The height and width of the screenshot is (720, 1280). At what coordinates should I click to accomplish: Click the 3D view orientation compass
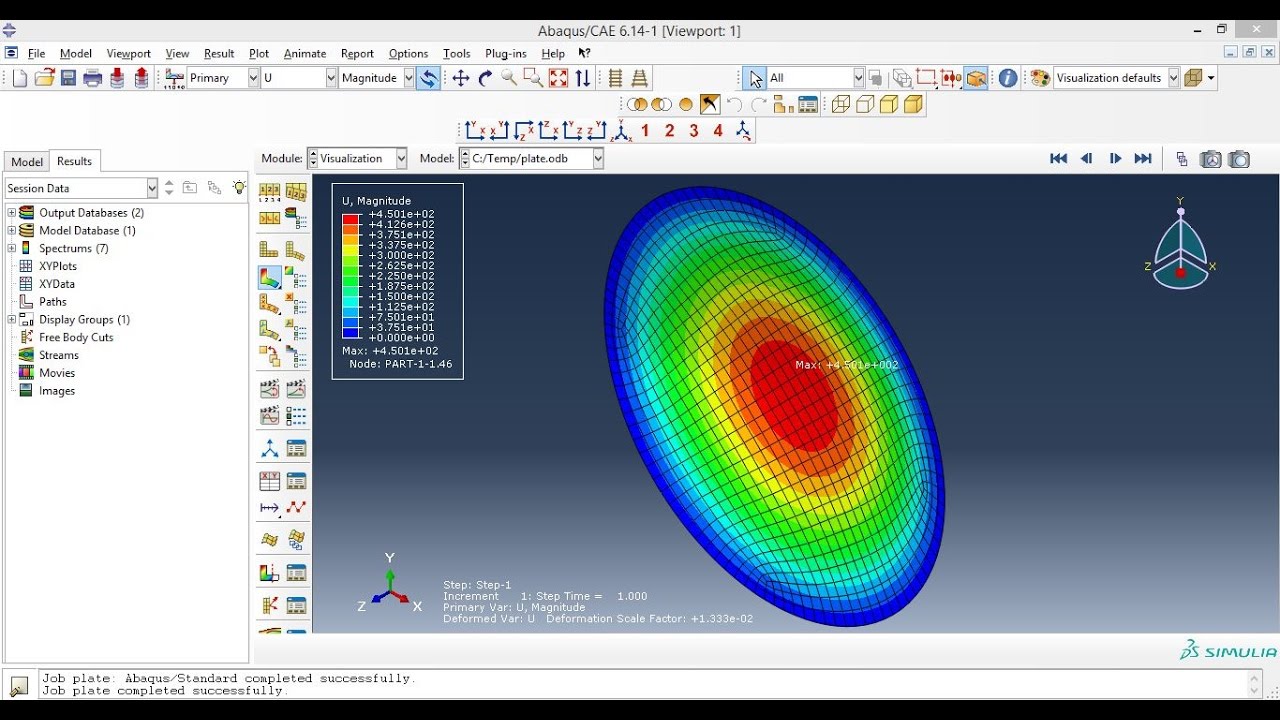[1181, 244]
